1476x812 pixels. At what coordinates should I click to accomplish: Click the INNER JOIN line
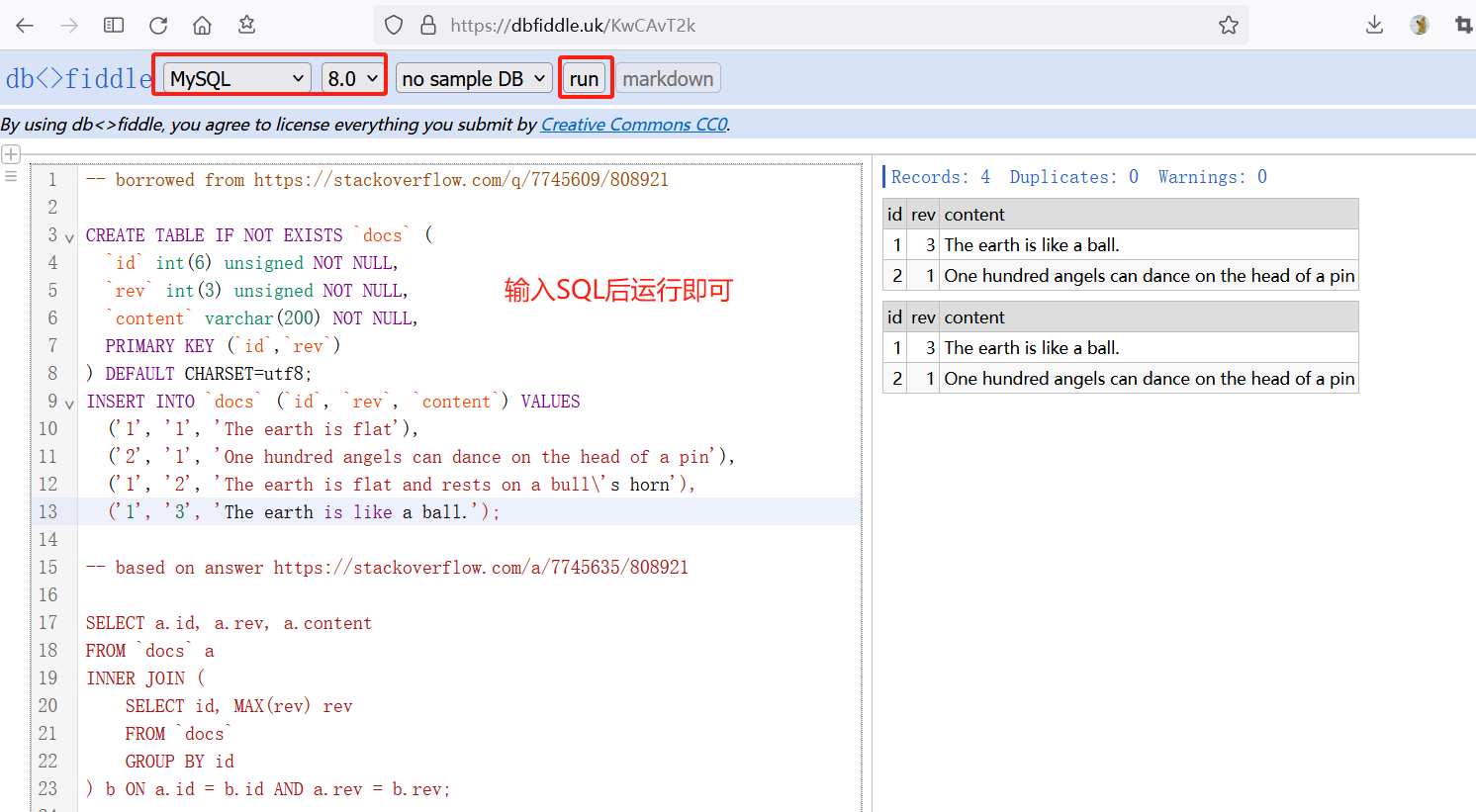pyautogui.click(x=145, y=678)
